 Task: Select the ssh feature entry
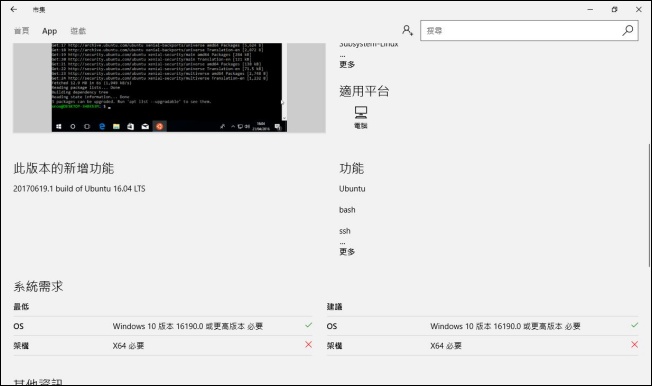click(x=345, y=231)
